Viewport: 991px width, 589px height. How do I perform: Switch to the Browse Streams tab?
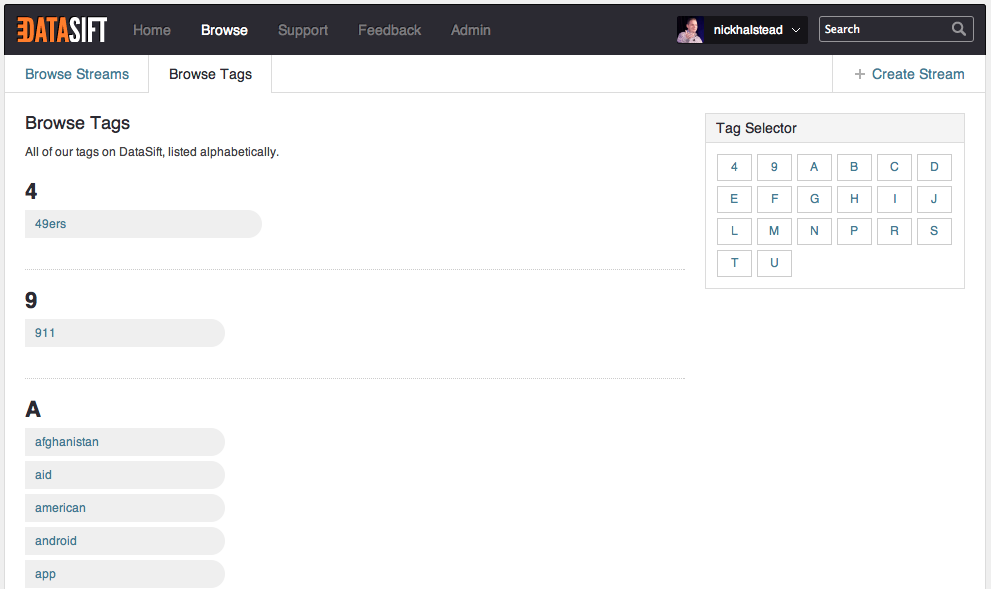pyautogui.click(x=77, y=74)
